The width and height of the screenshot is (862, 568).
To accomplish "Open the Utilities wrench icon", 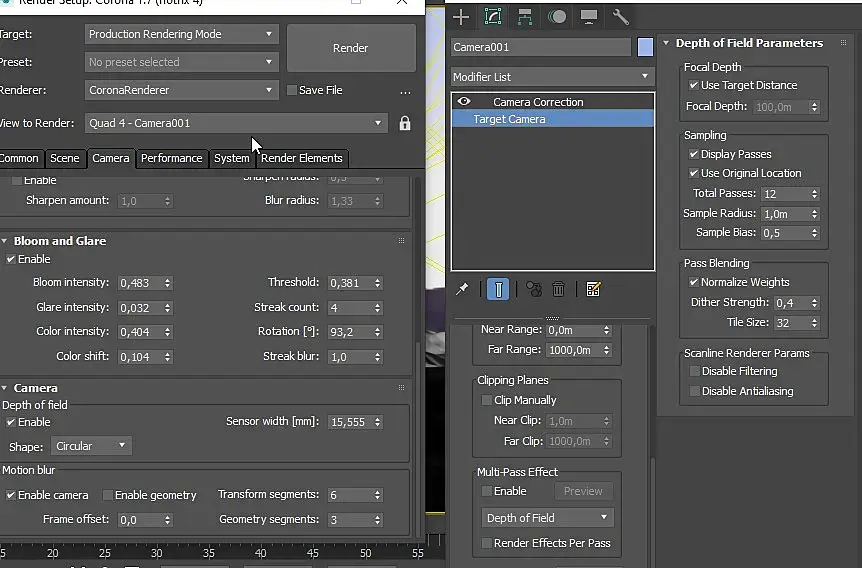I will click(621, 17).
